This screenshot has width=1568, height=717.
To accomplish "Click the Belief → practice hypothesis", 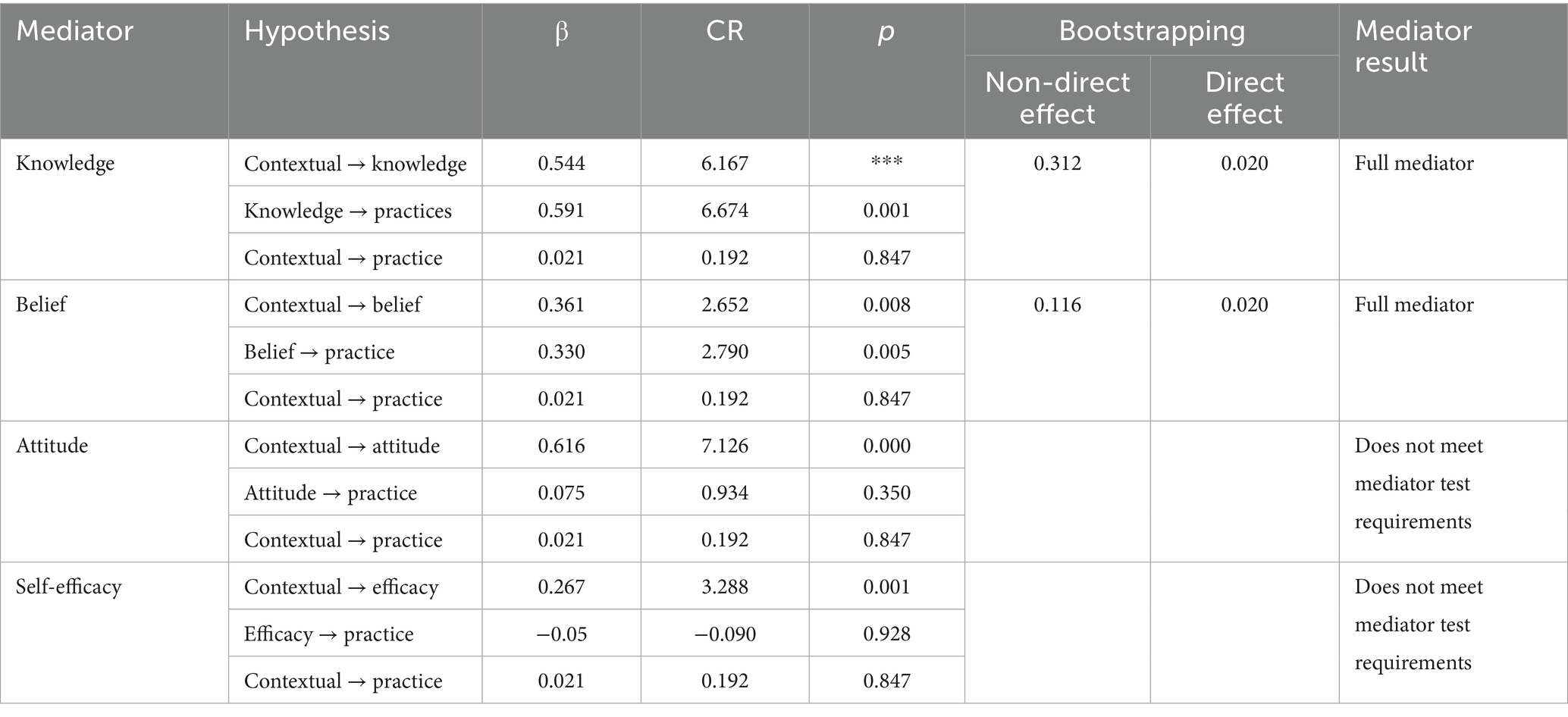I will (319, 352).
